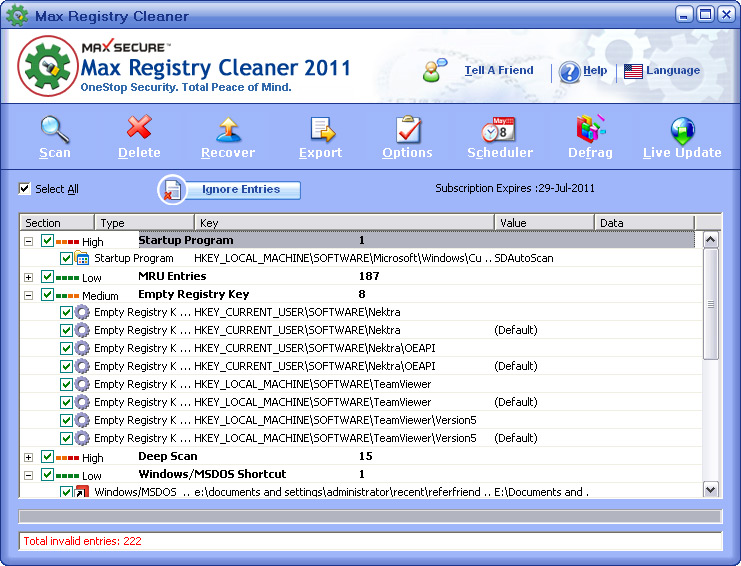Open the Language link

673,70
